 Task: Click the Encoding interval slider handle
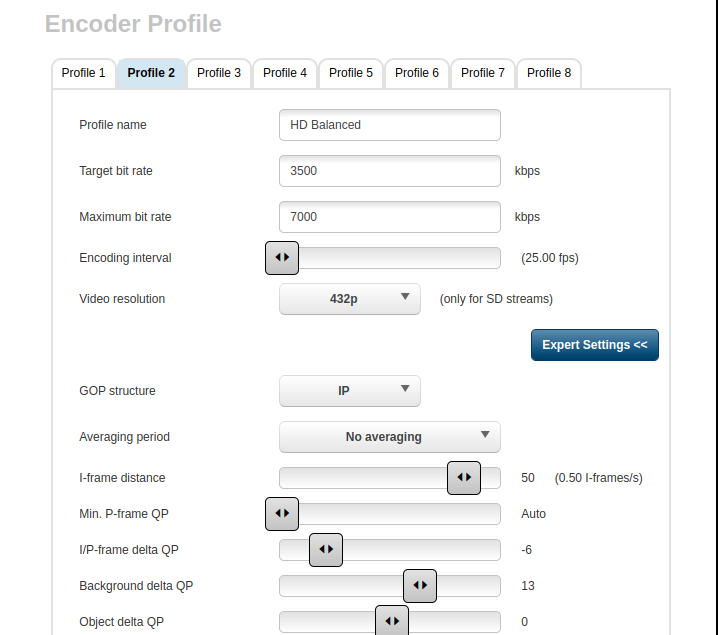(x=282, y=258)
